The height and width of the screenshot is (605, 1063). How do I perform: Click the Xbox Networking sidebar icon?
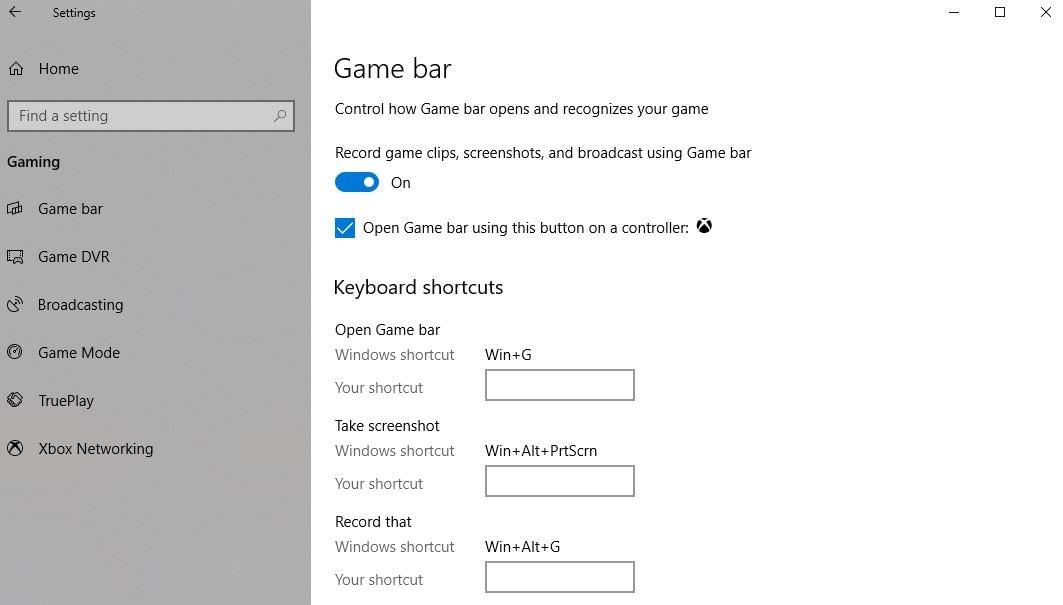[15, 449]
